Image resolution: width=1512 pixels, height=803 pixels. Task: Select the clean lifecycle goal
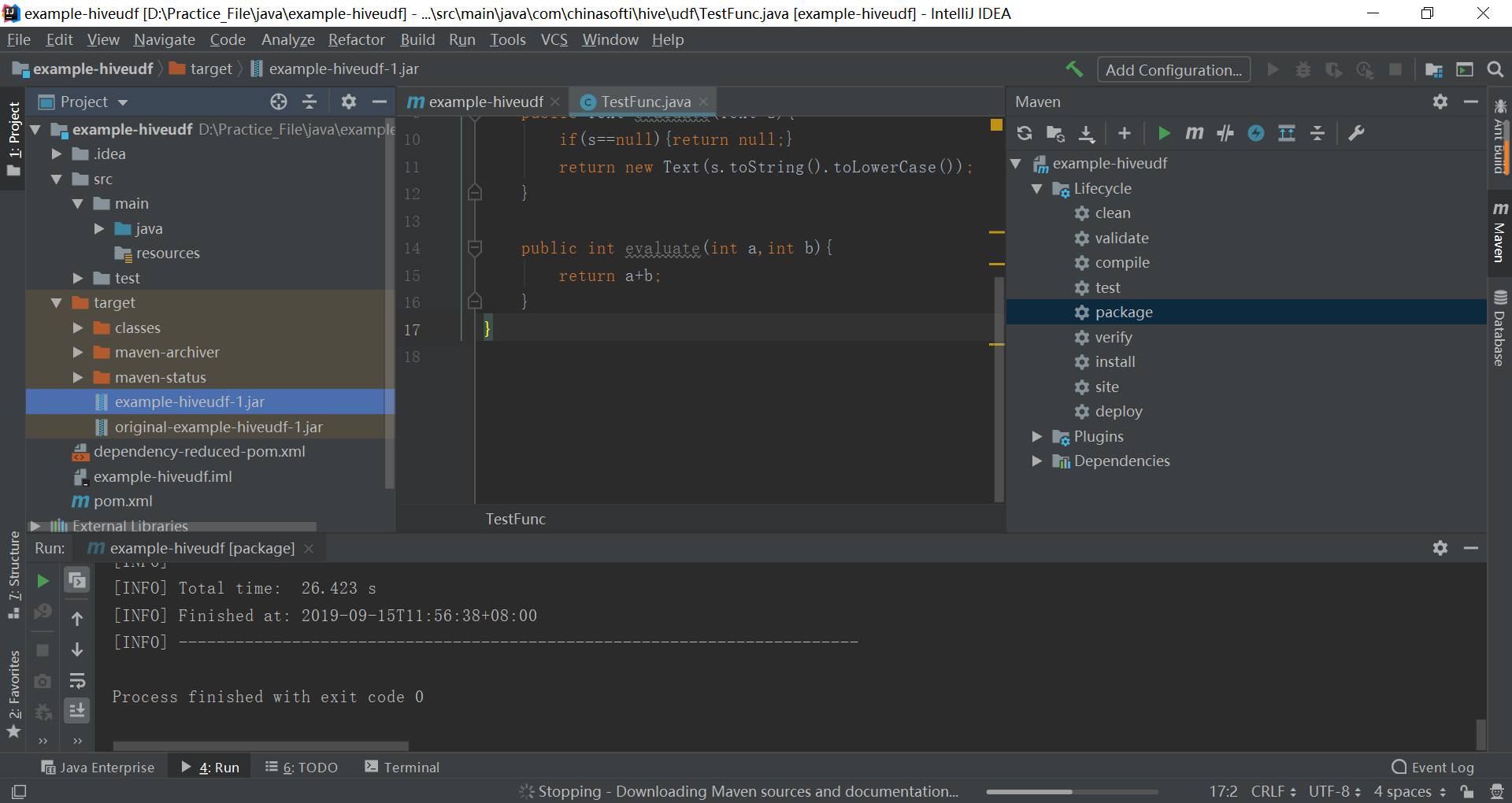click(x=1112, y=213)
